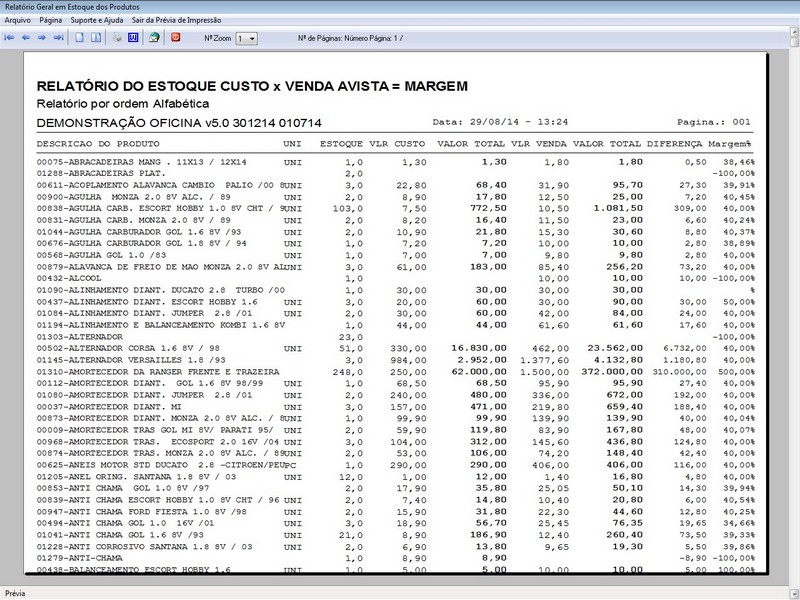The width and height of the screenshot is (800, 600).
Task: Click the red exit preview icon
Action: [176, 37]
